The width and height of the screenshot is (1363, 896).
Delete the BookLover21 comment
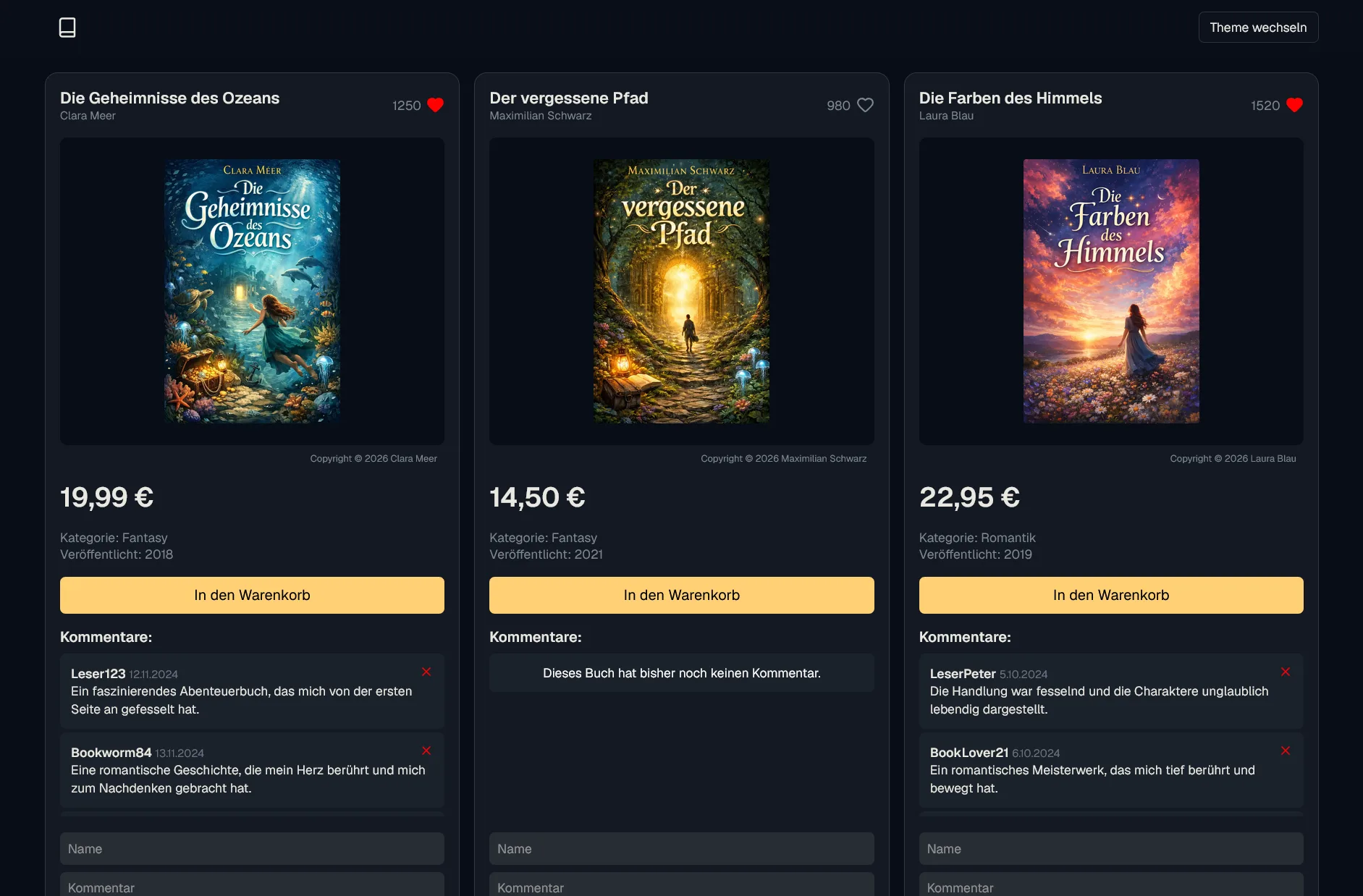1286,751
